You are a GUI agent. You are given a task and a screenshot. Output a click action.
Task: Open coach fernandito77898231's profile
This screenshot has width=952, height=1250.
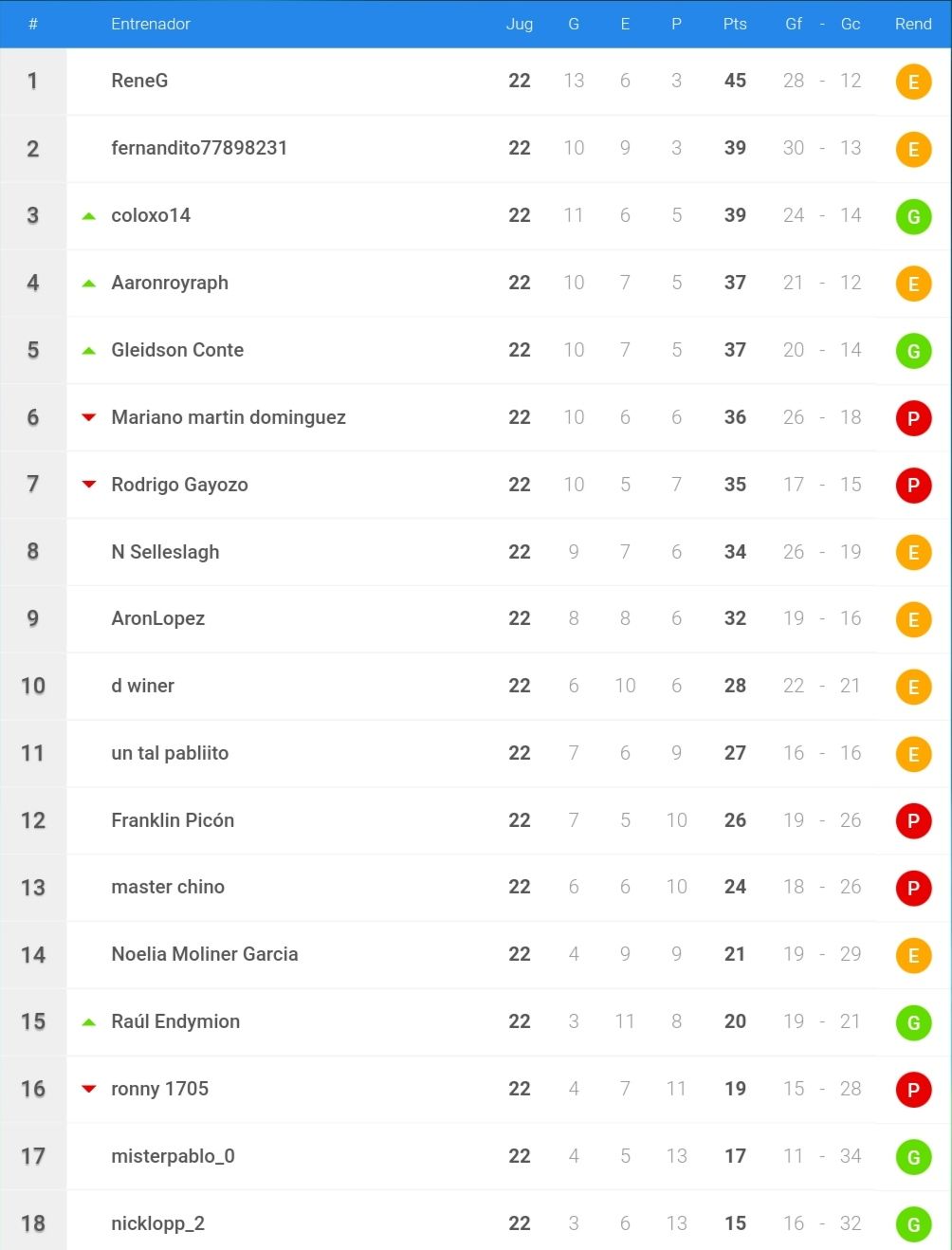[199, 148]
